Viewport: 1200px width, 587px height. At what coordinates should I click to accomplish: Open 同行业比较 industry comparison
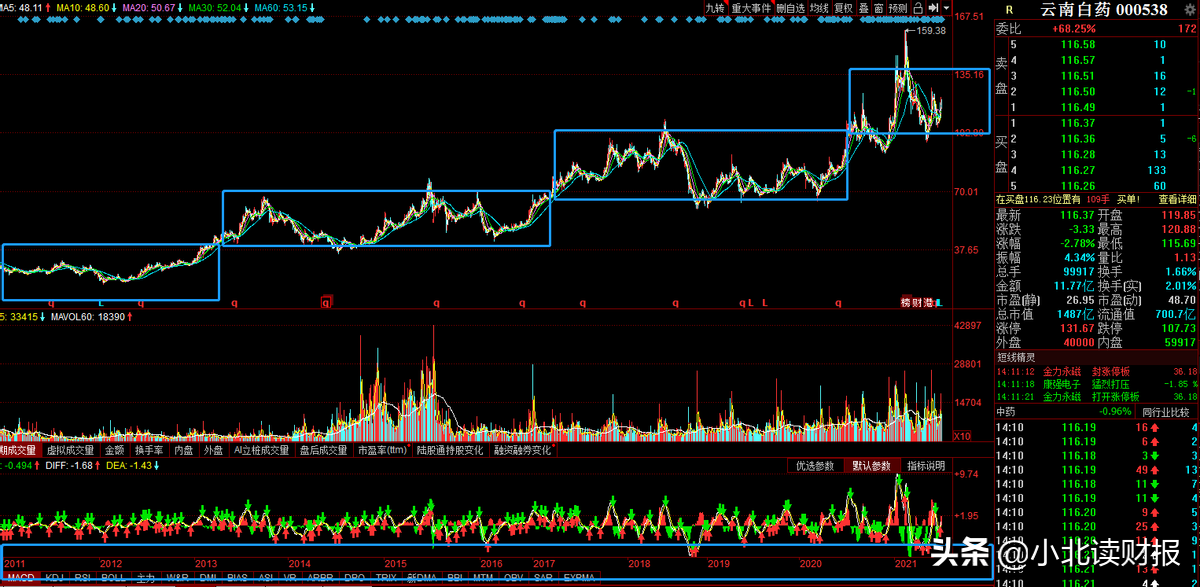[1167, 411]
